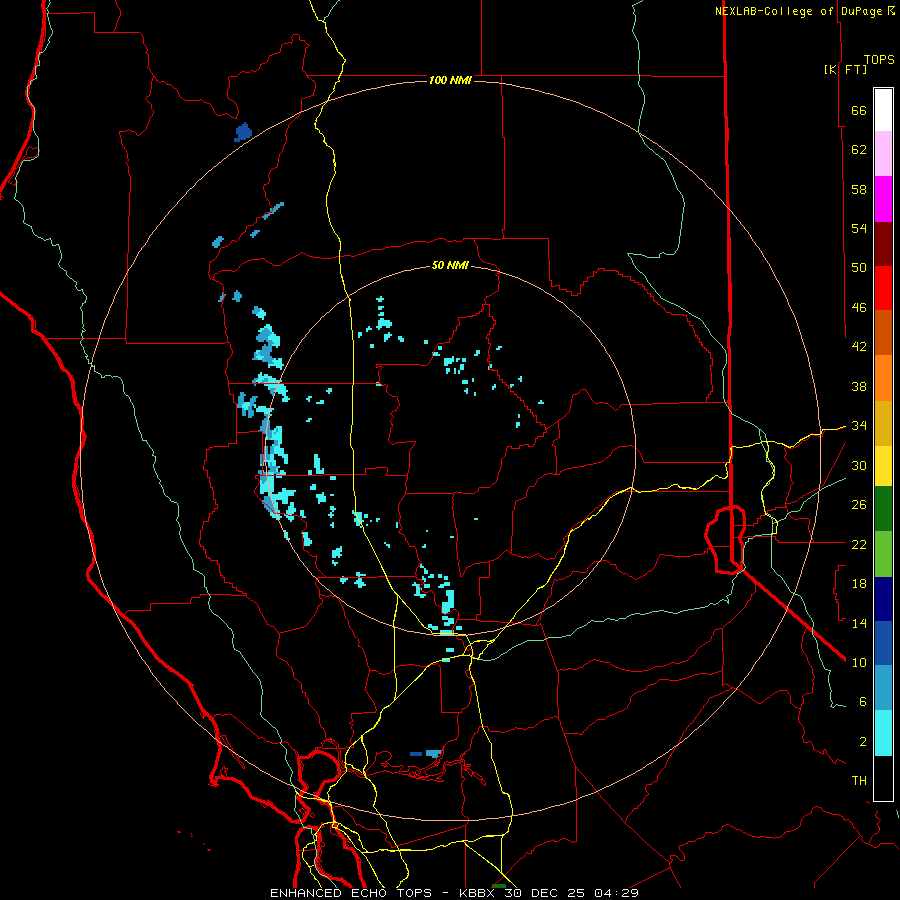Image resolution: width=900 pixels, height=900 pixels.
Task: Click the legend value '46'
Action: (859, 307)
